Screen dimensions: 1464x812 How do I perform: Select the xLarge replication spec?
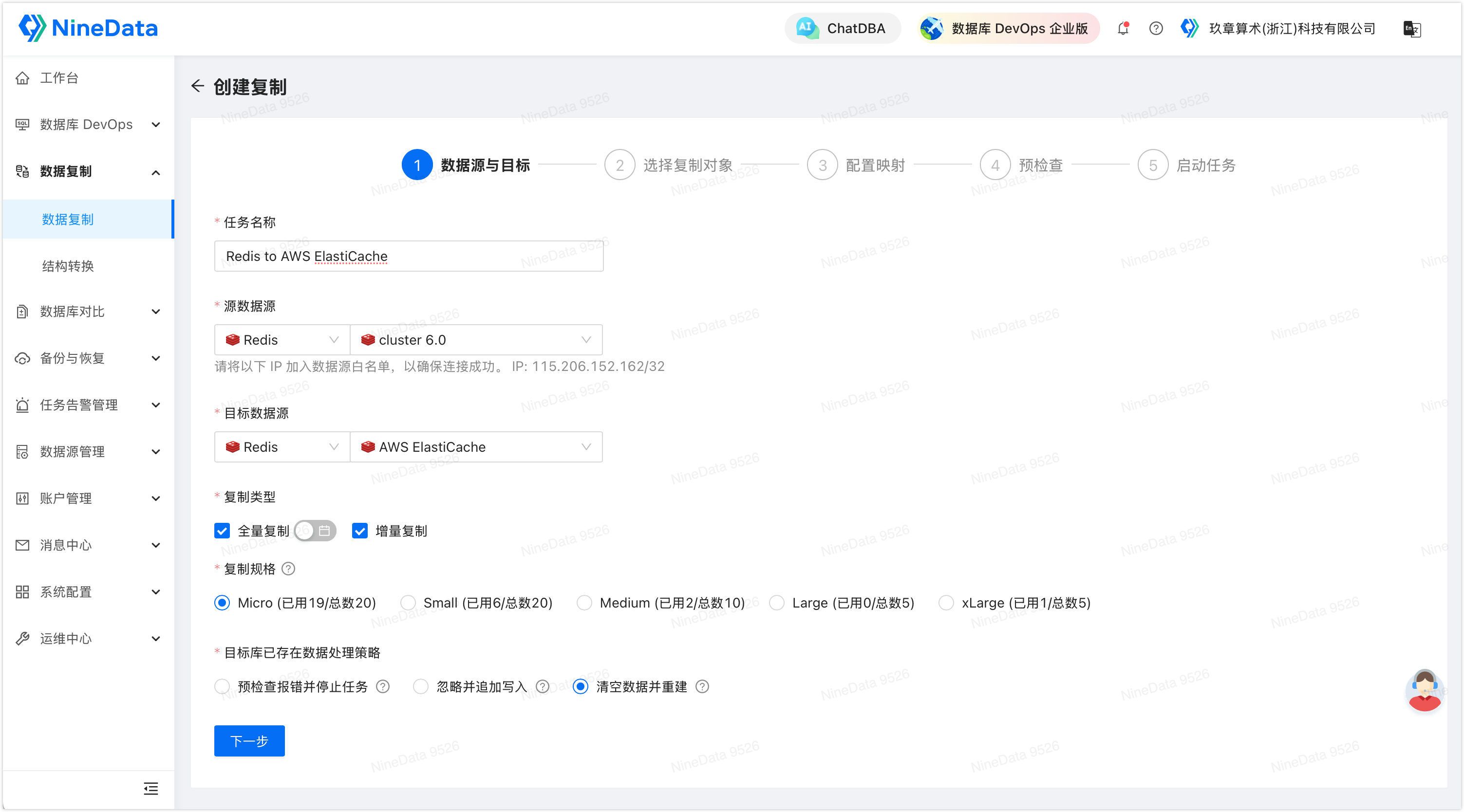pos(946,602)
